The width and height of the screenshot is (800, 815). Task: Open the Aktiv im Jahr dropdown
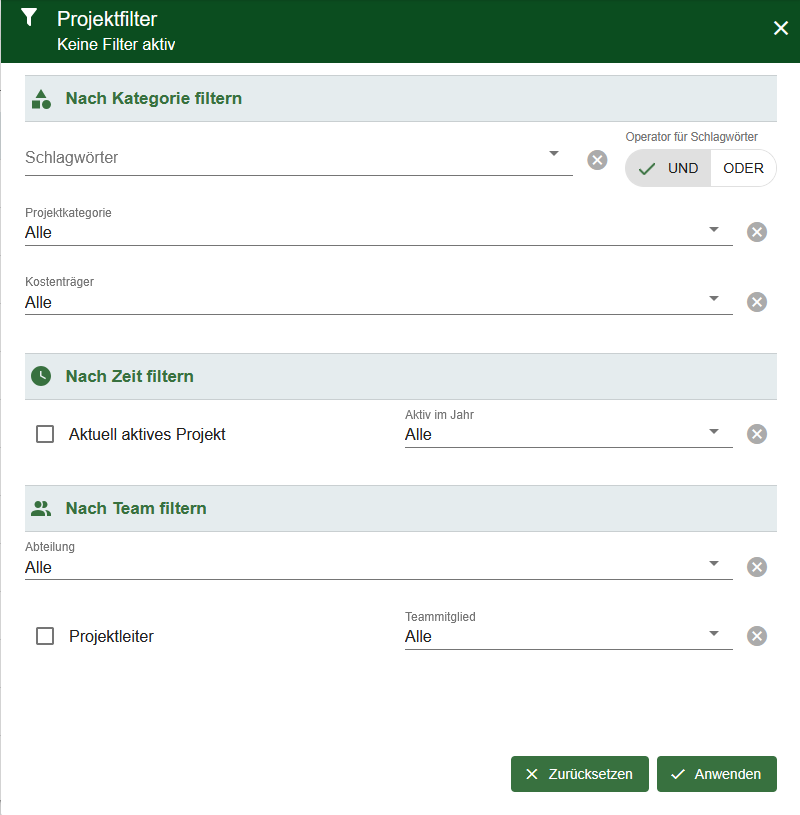pyautogui.click(x=713, y=432)
